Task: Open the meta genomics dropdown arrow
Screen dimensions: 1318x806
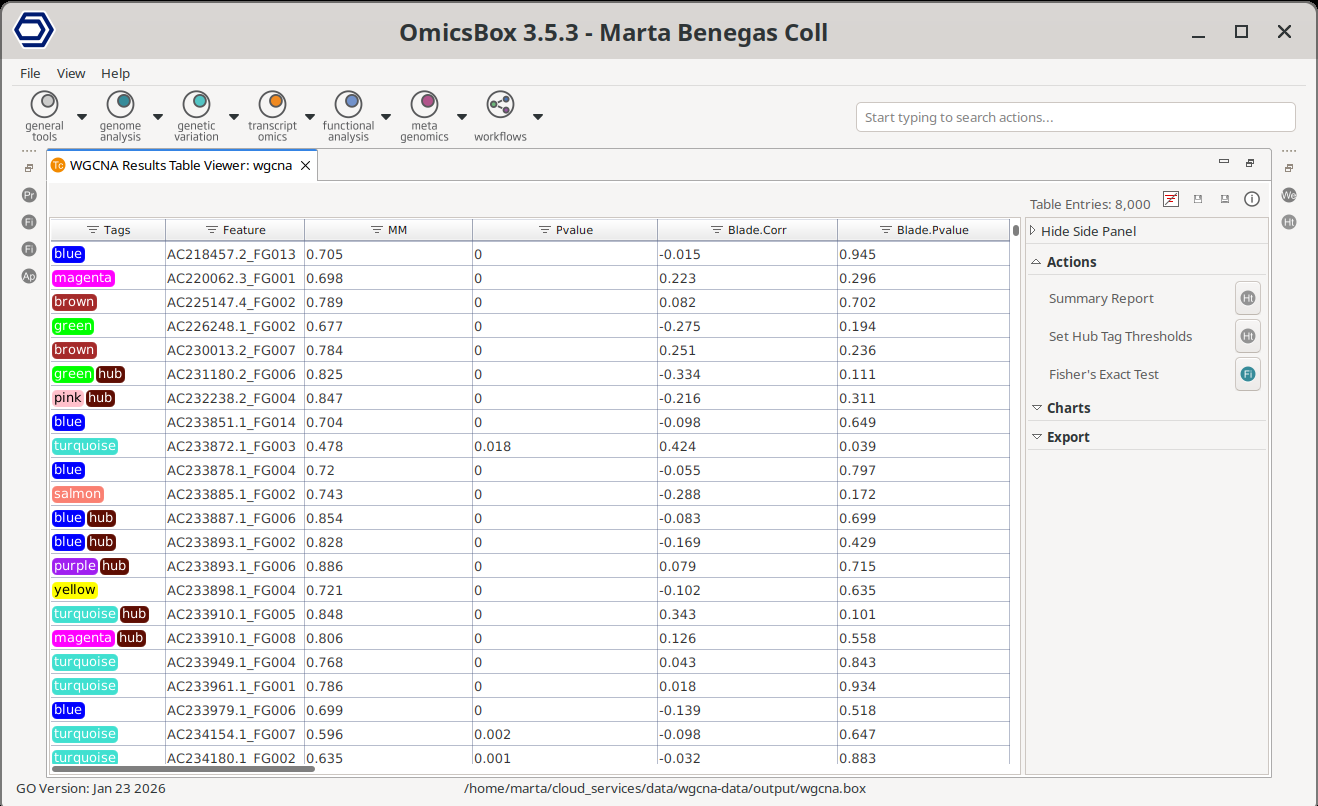Action: 462,117
